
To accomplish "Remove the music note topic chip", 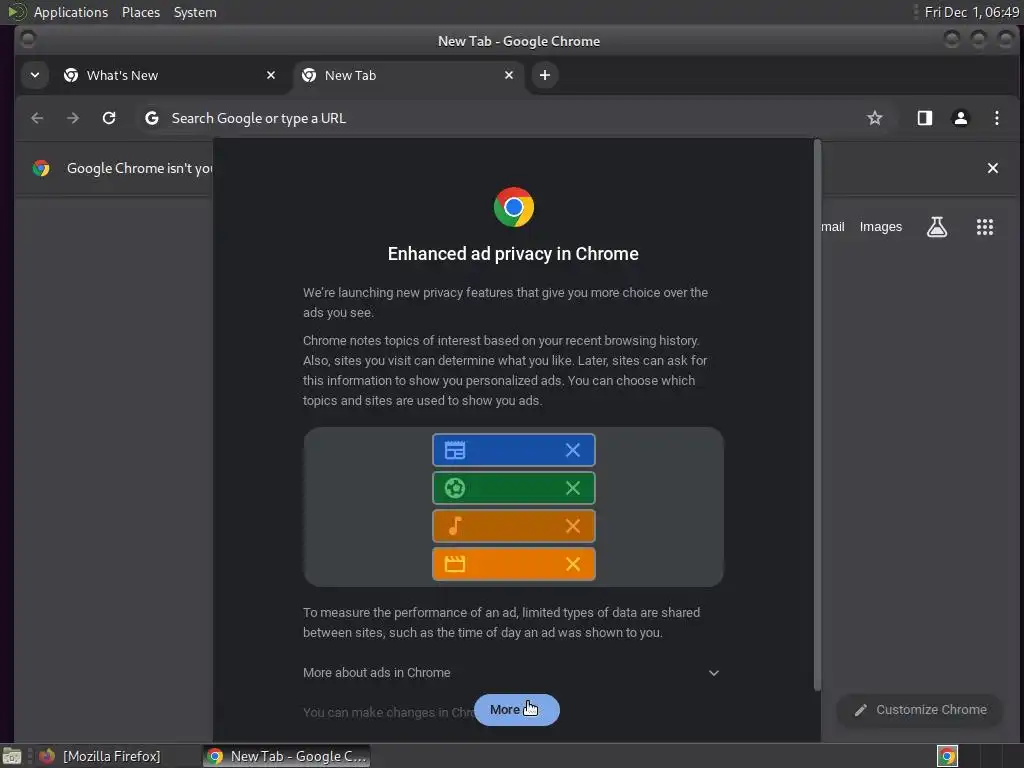I will click(x=573, y=526).
